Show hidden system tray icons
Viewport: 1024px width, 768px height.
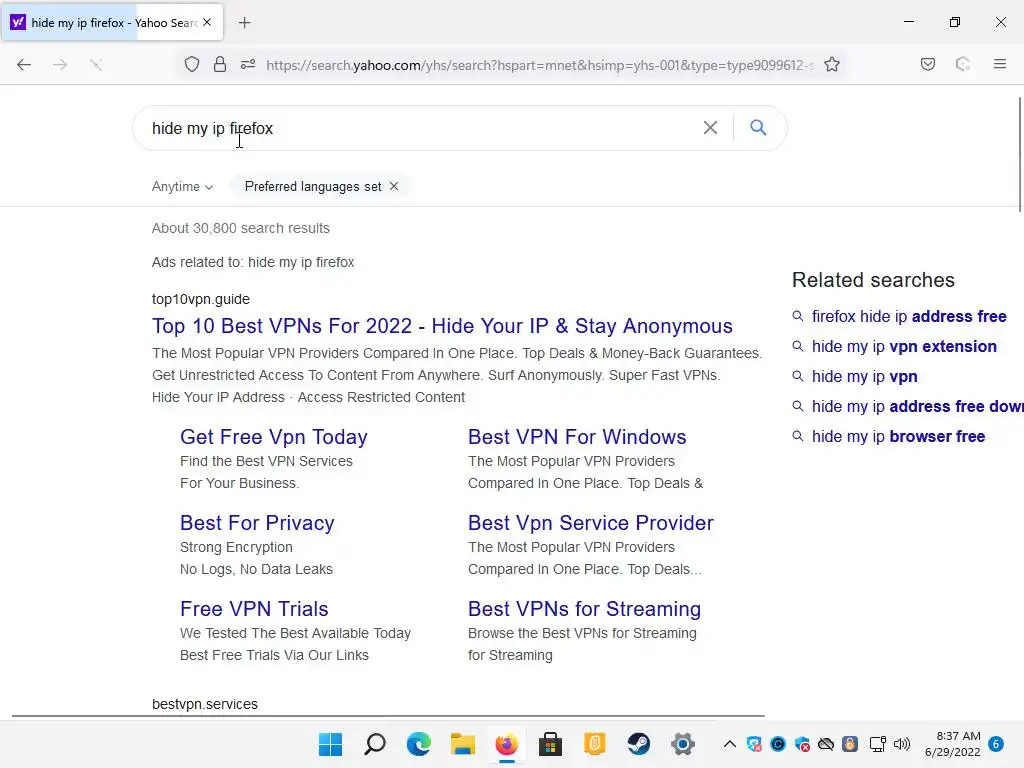coord(730,744)
